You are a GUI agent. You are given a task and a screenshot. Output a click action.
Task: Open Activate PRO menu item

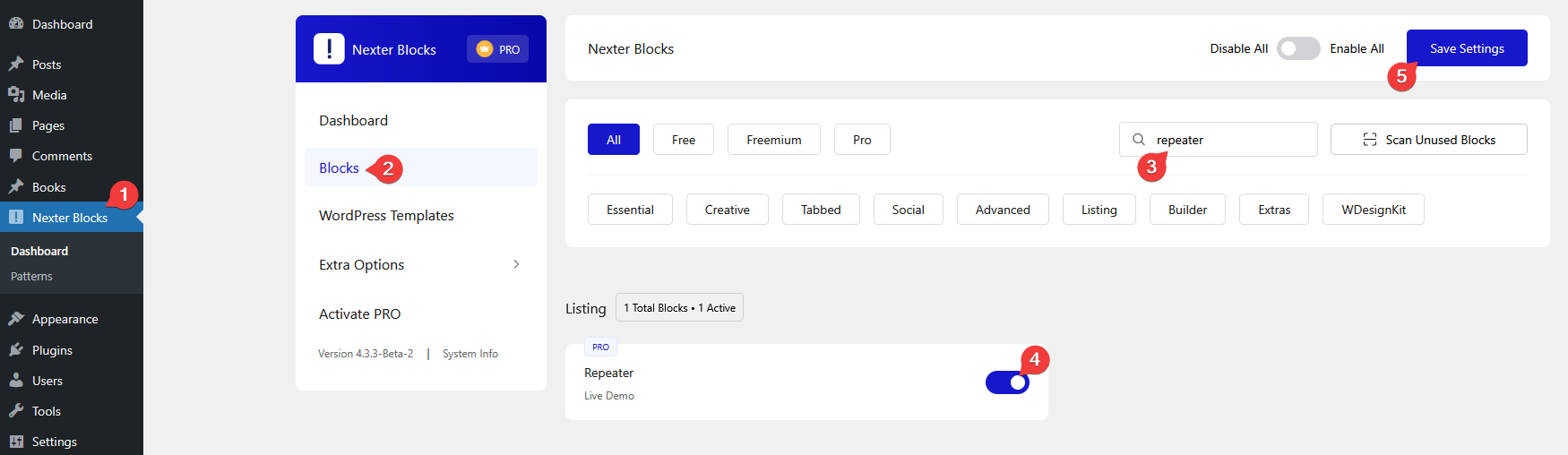pos(421,313)
